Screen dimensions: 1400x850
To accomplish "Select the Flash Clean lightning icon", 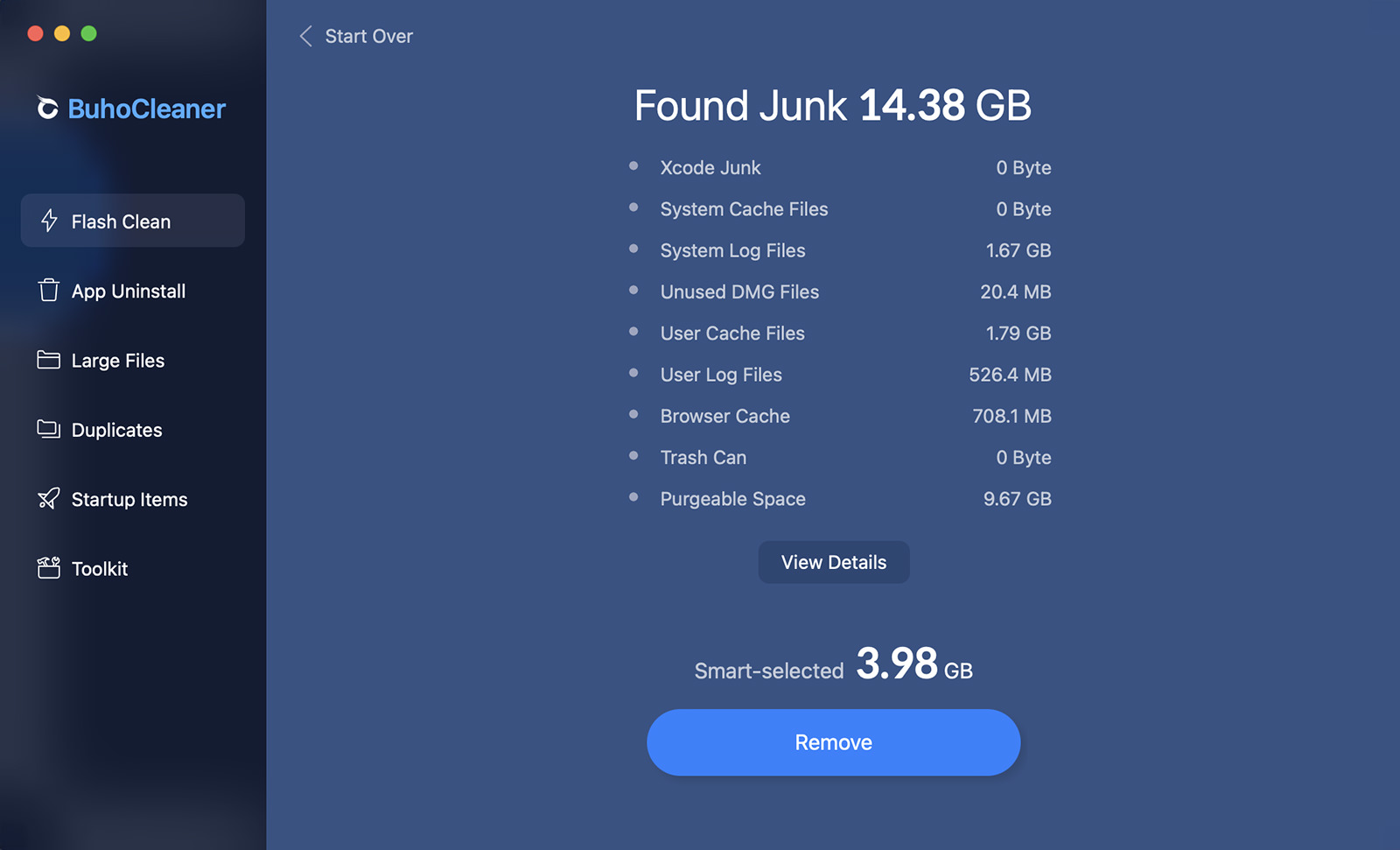I will click(49, 221).
